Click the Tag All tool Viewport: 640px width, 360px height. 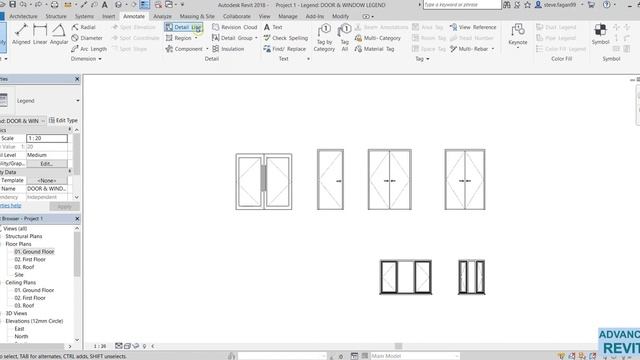[x=345, y=38]
